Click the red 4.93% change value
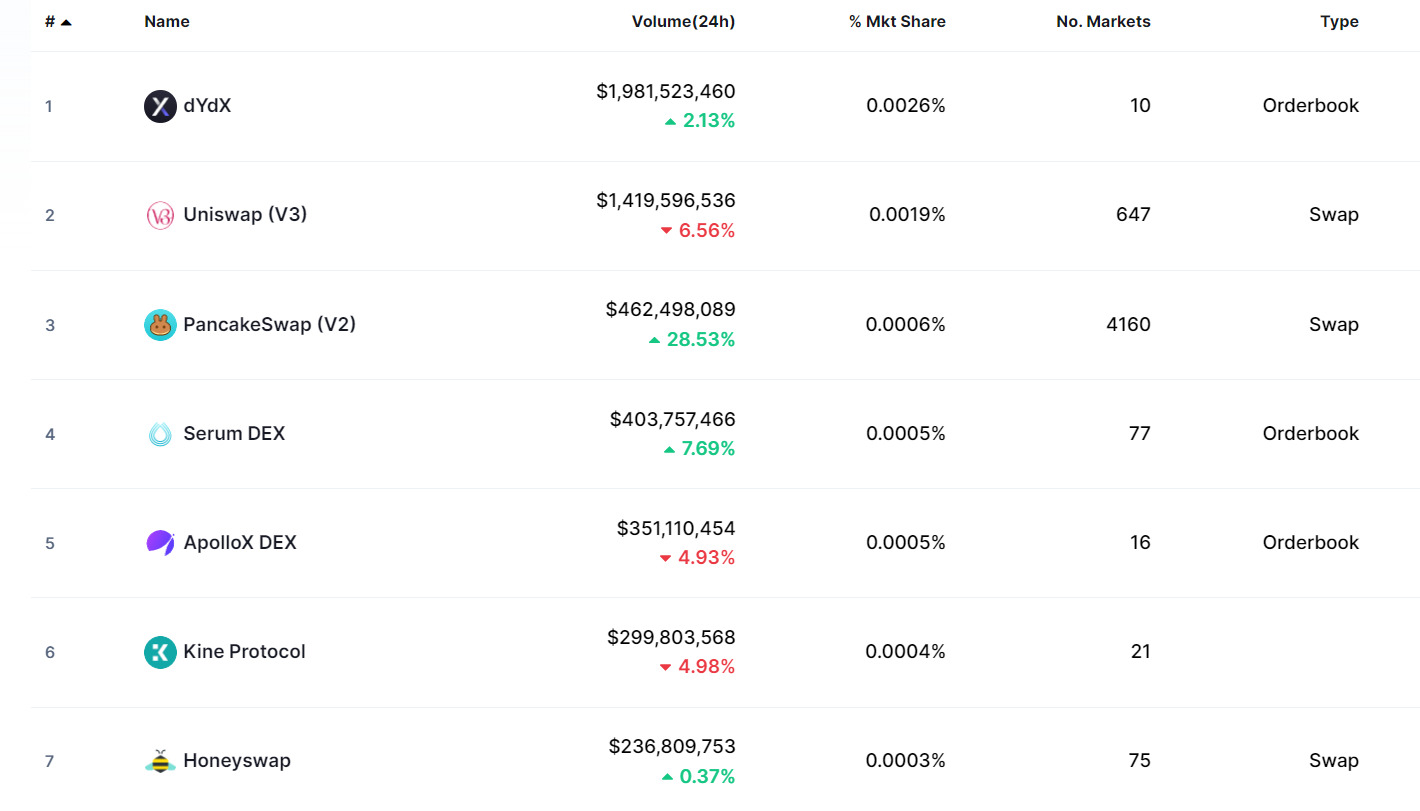This screenshot has width=1420, height=811. (x=707, y=558)
